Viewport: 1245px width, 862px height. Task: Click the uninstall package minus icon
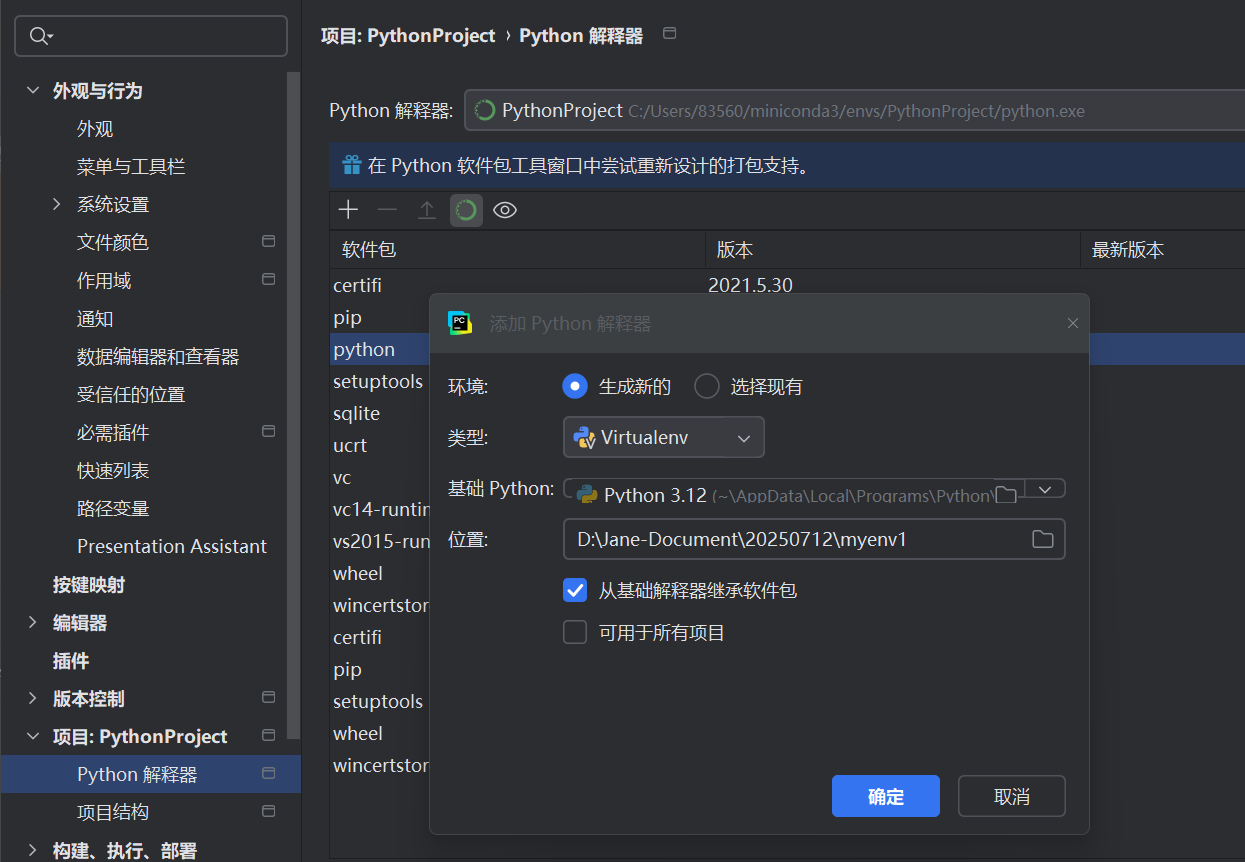point(387,210)
